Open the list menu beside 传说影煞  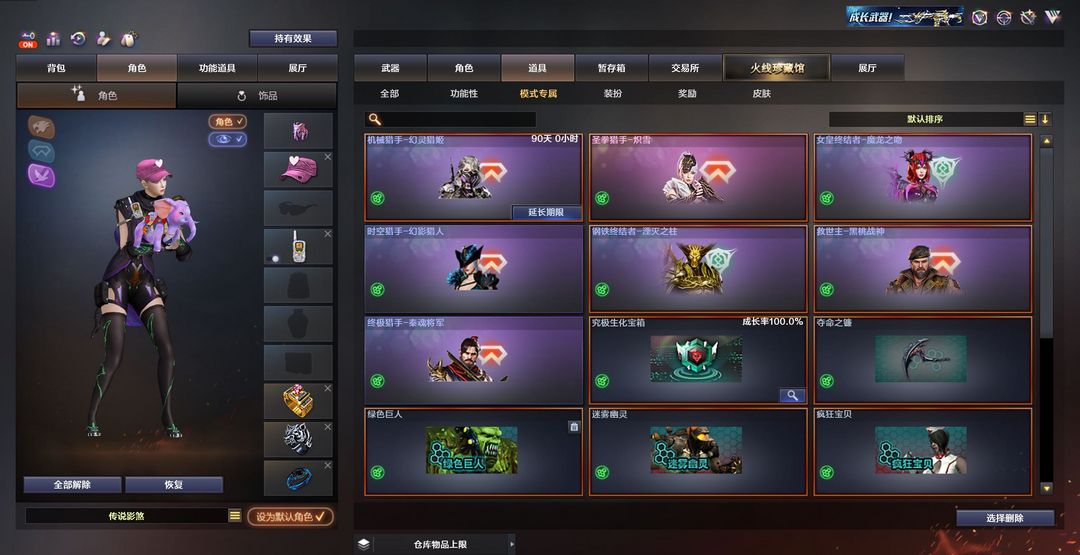pos(235,515)
